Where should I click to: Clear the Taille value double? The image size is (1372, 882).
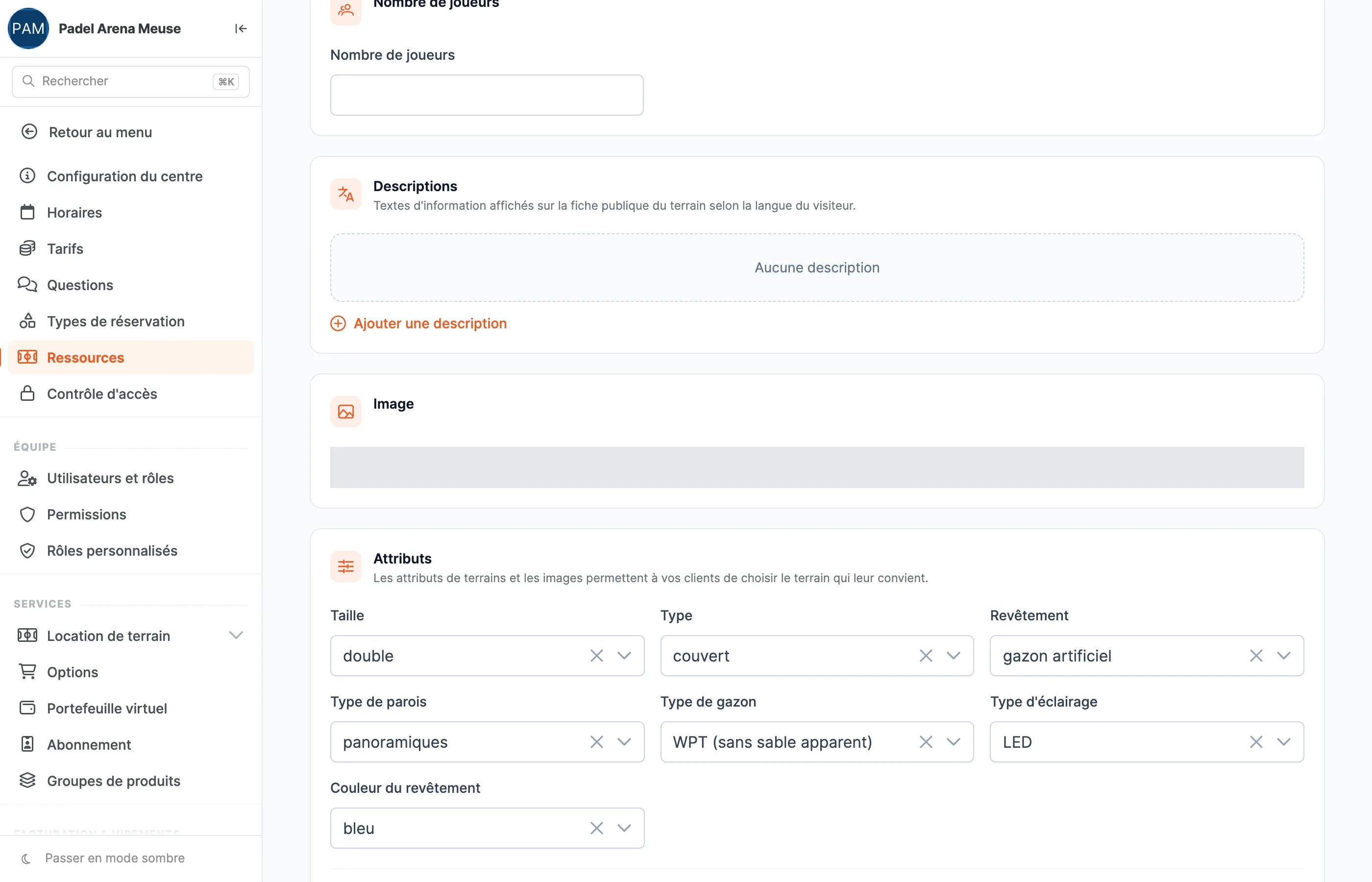[x=597, y=656]
